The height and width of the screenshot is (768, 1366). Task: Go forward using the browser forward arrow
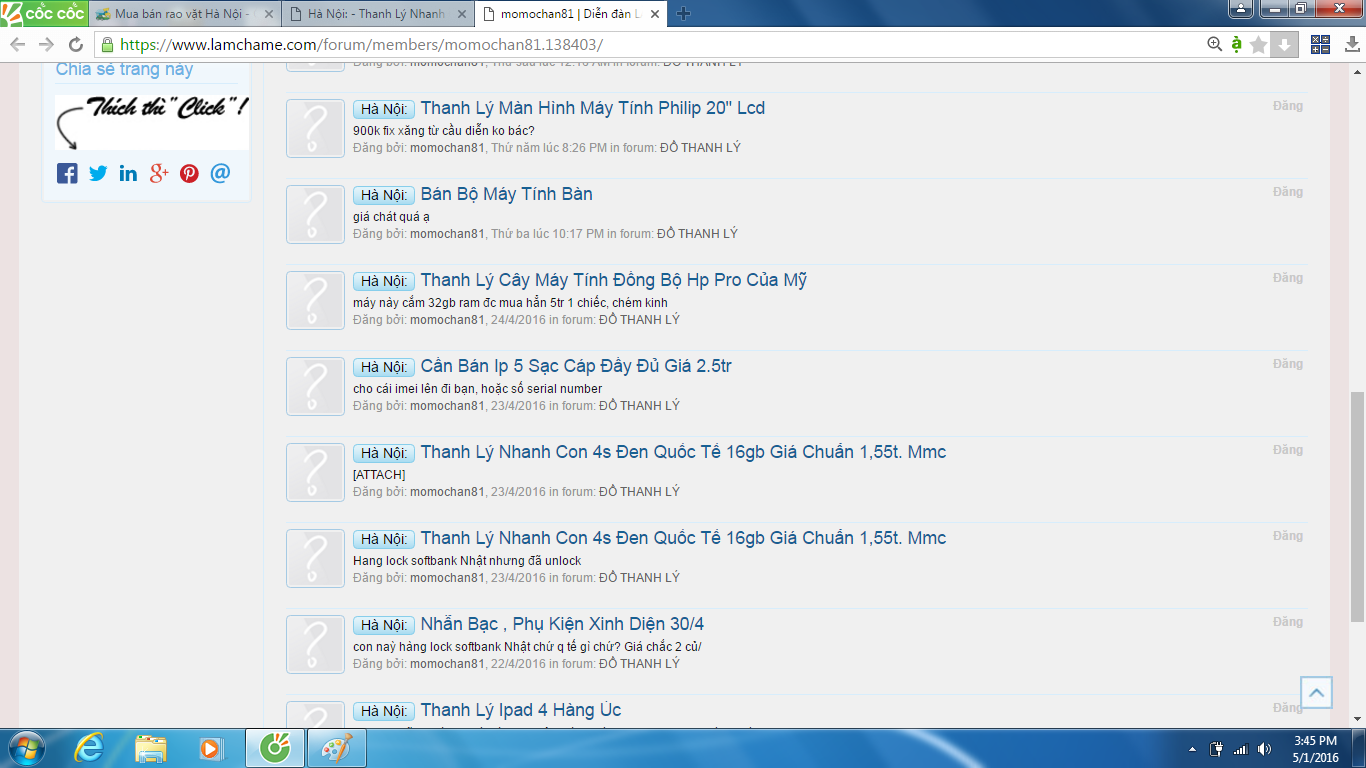click(x=46, y=44)
